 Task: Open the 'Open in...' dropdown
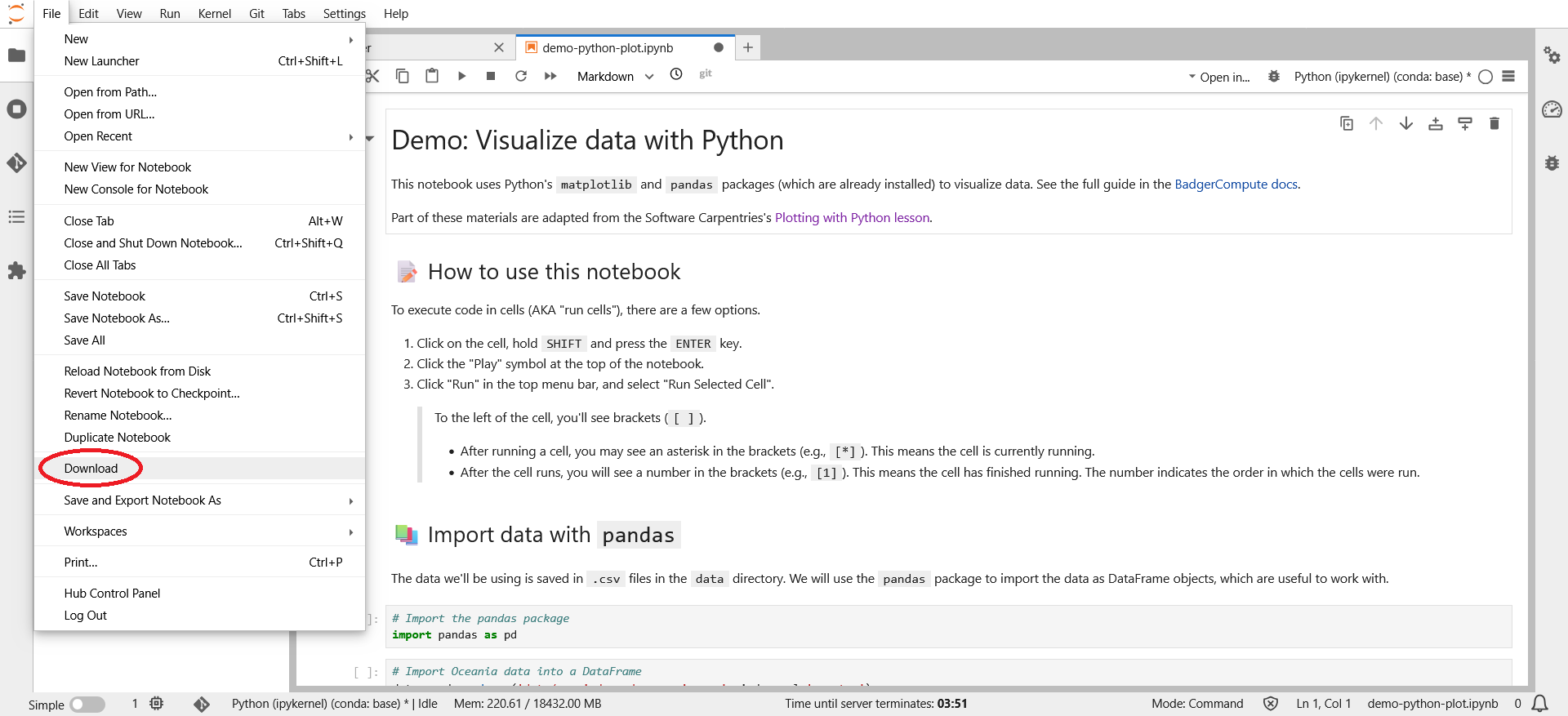click(1219, 77)
